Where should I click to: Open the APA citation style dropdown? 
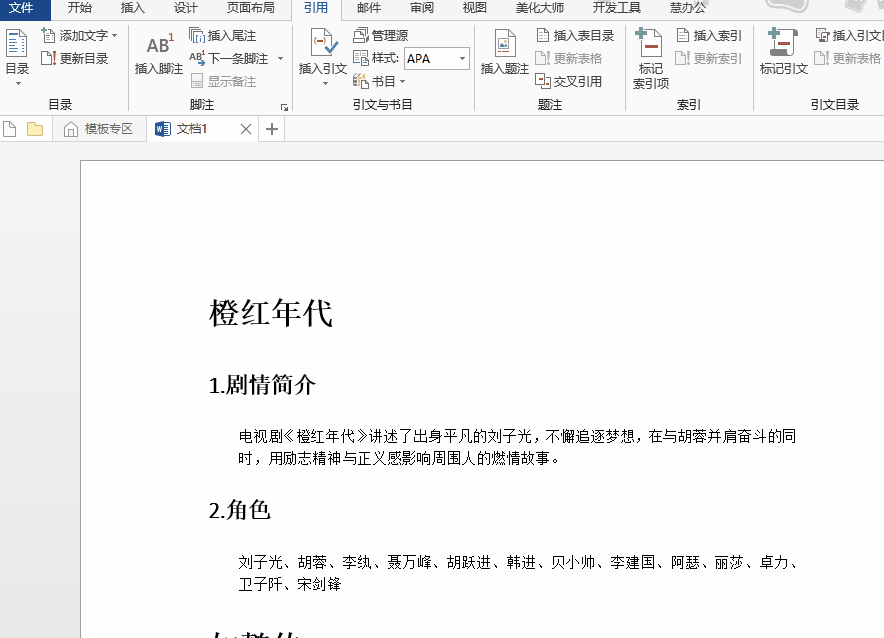click(462, 59)
